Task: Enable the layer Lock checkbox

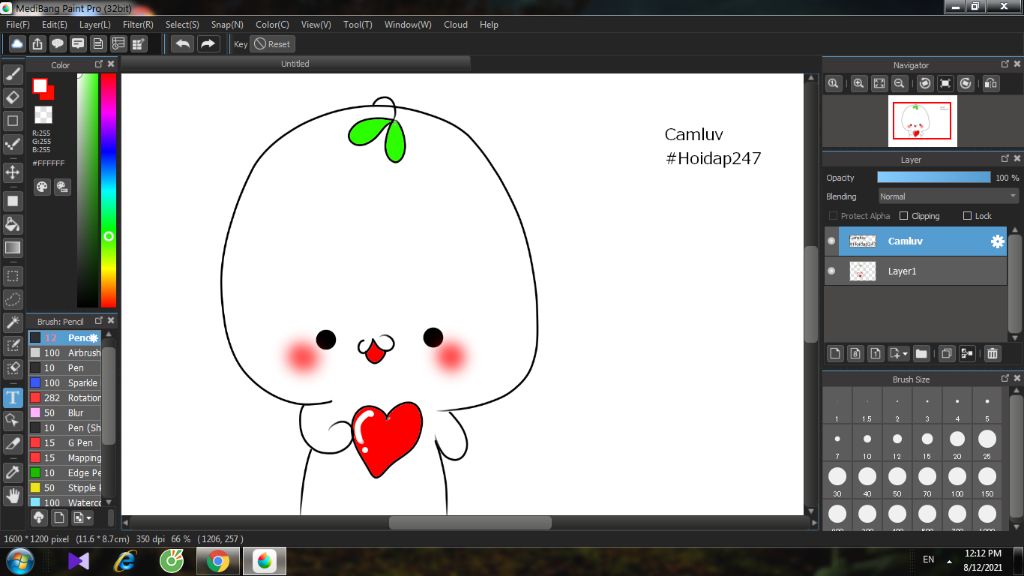Action: (967, 216)
